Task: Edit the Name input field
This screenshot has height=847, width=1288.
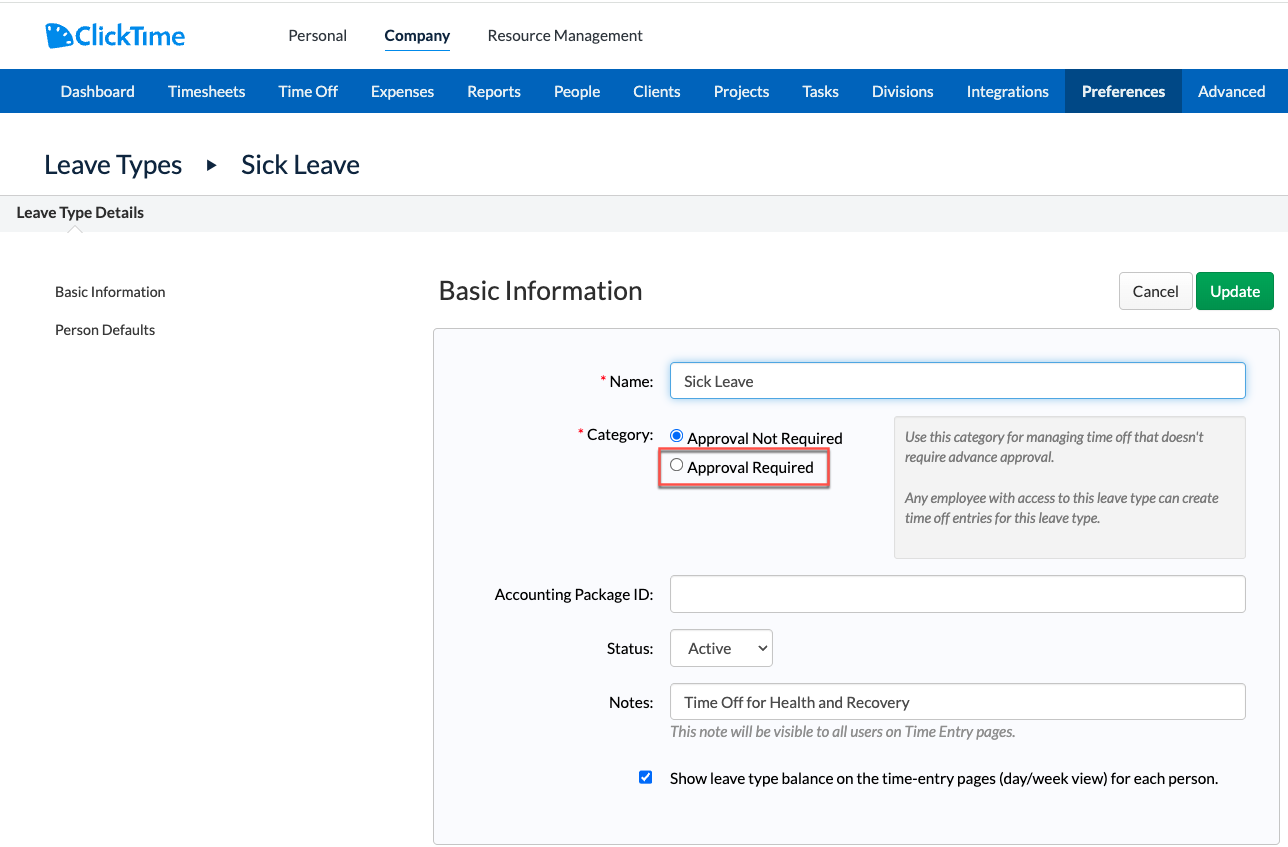Action: click(957, 381)
